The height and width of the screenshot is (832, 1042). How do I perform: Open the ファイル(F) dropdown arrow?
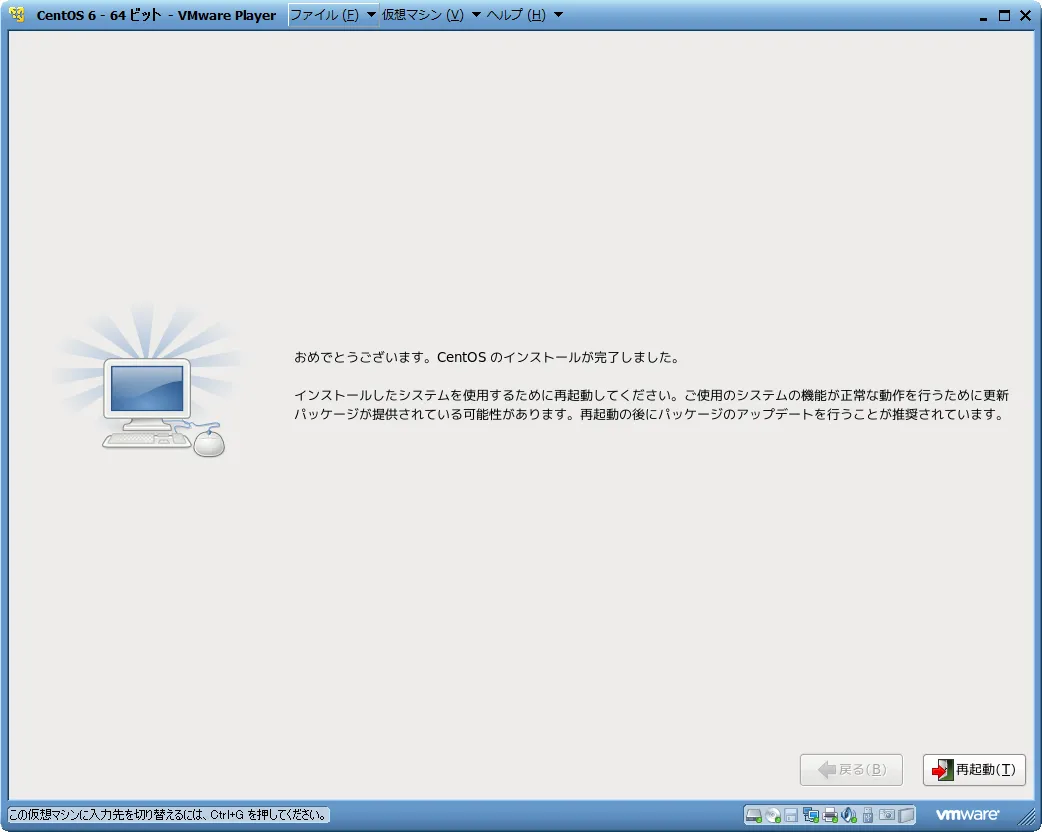371,15
